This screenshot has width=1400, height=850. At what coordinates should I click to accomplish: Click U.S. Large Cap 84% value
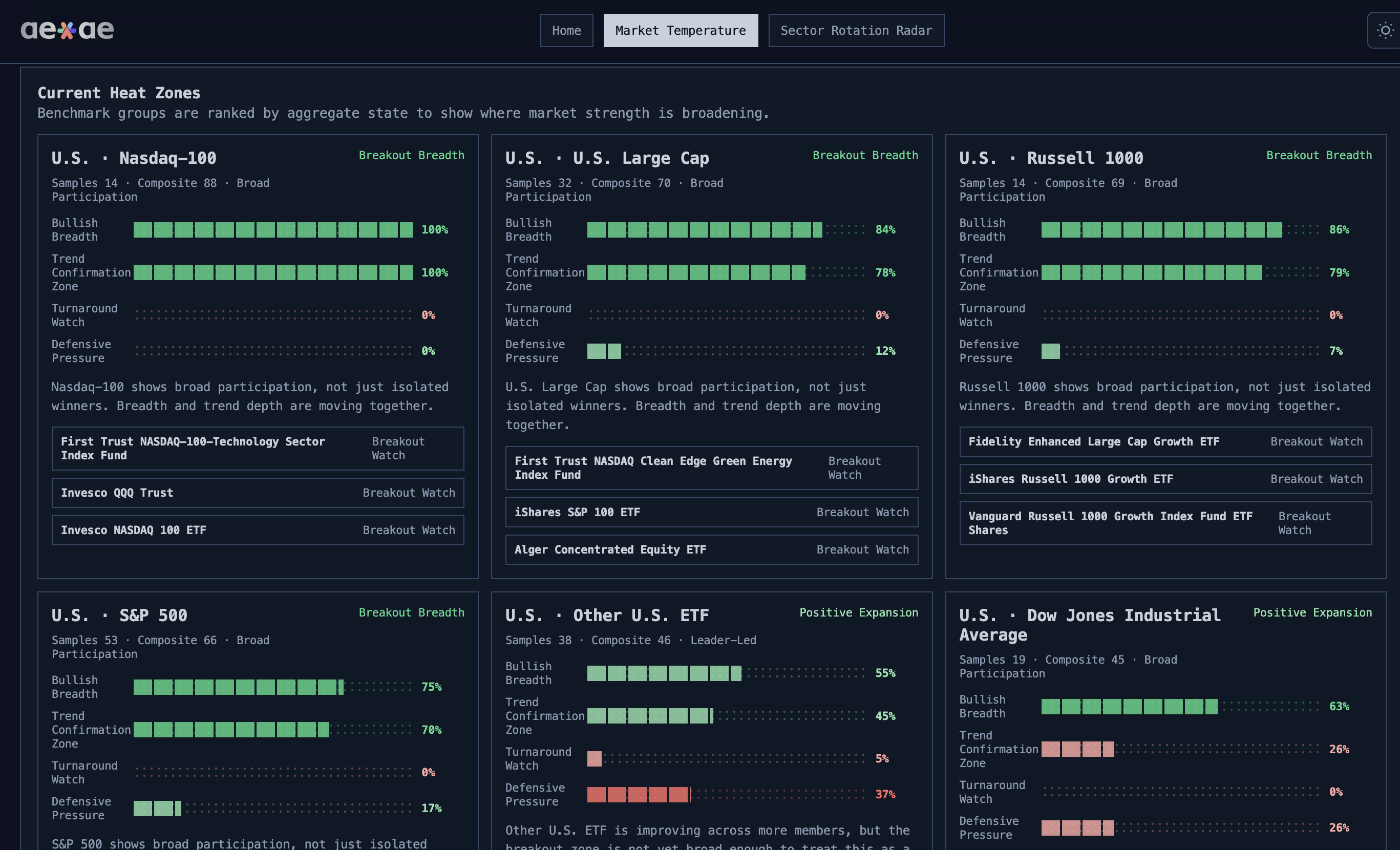coord(885,229)
